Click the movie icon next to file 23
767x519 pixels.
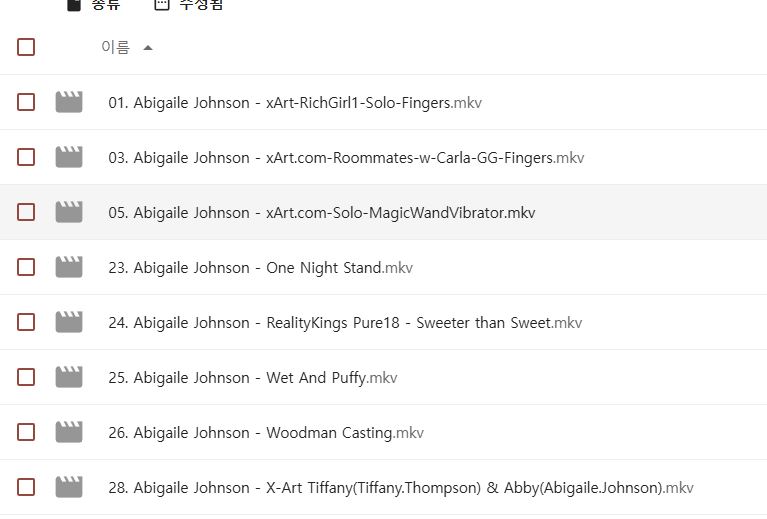(69, 267)
